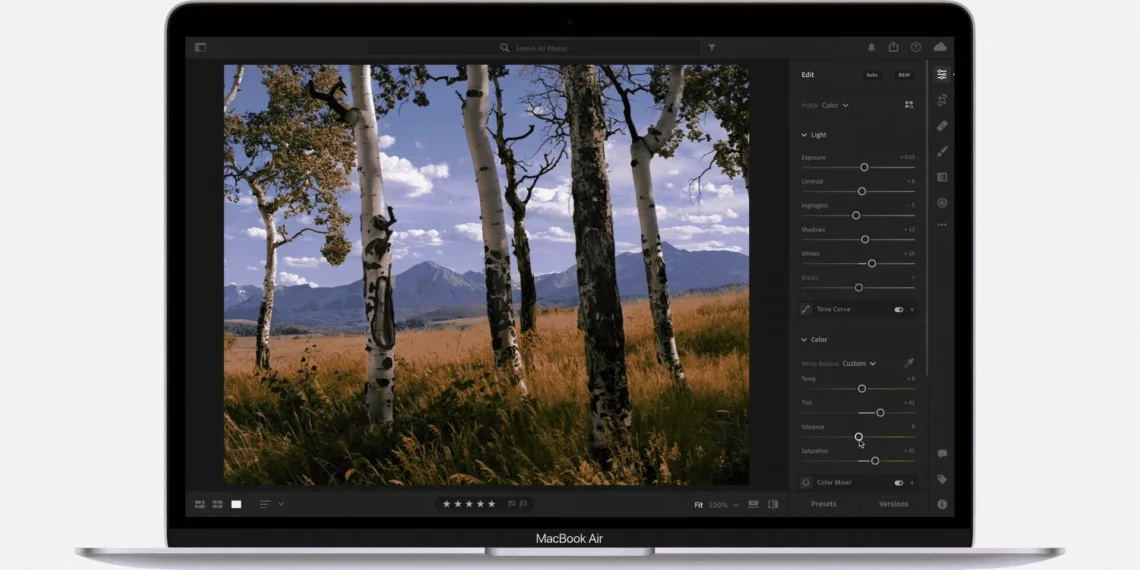
Task: Click the Whites slider handle
Action: pyautogui.click(x=872, y=263)
